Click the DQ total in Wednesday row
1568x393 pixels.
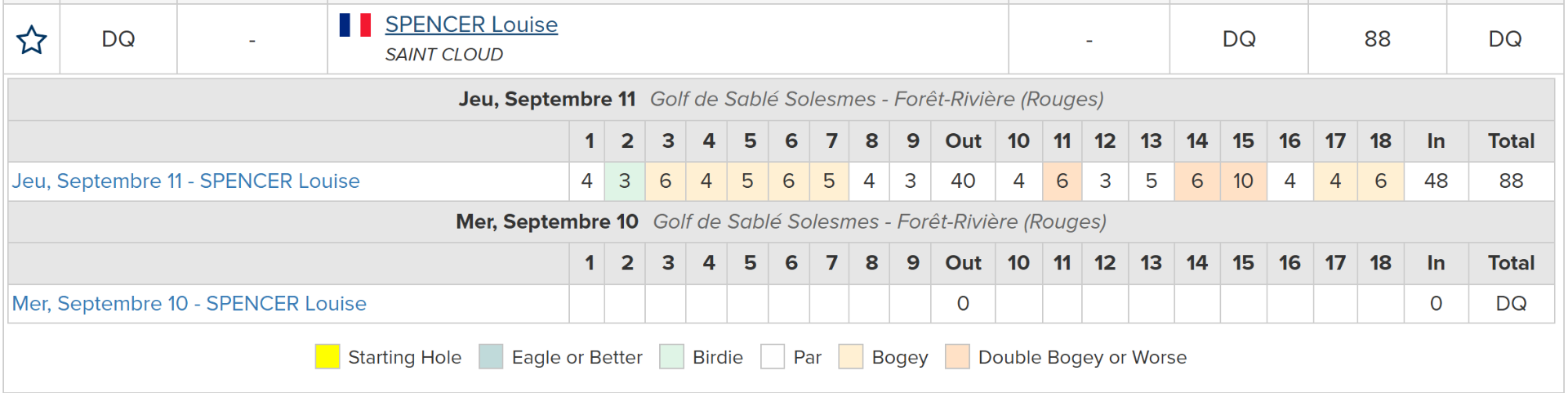coord(1511,303)
